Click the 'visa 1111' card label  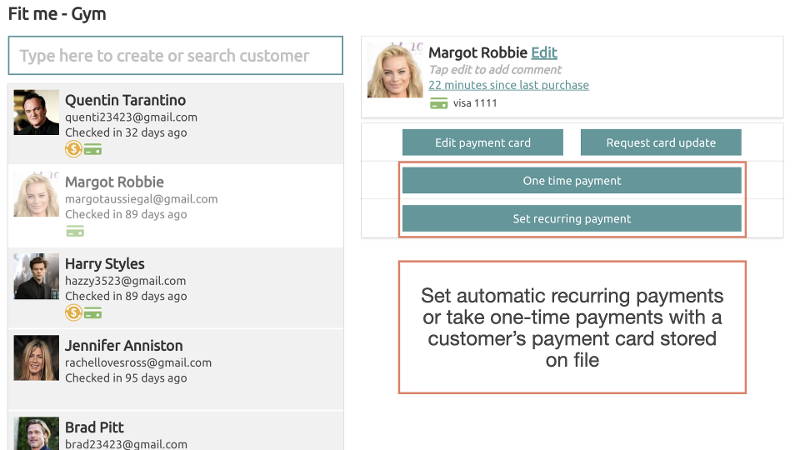click(475, 103)
